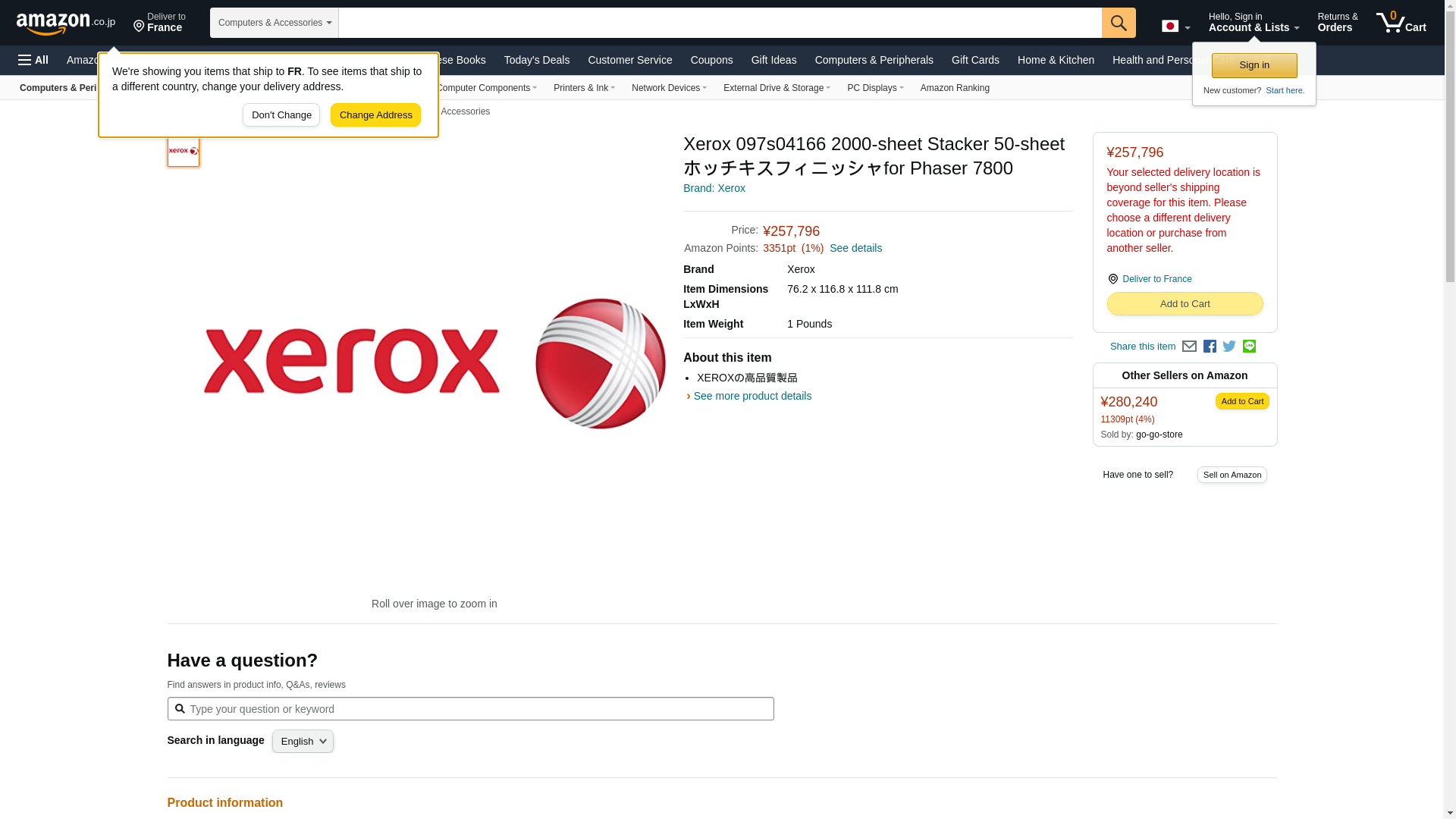This screenshot has width=1456, height=819.
Task: Open the Amazon.co.jp home logo
Action: click(x=65, y=23)
